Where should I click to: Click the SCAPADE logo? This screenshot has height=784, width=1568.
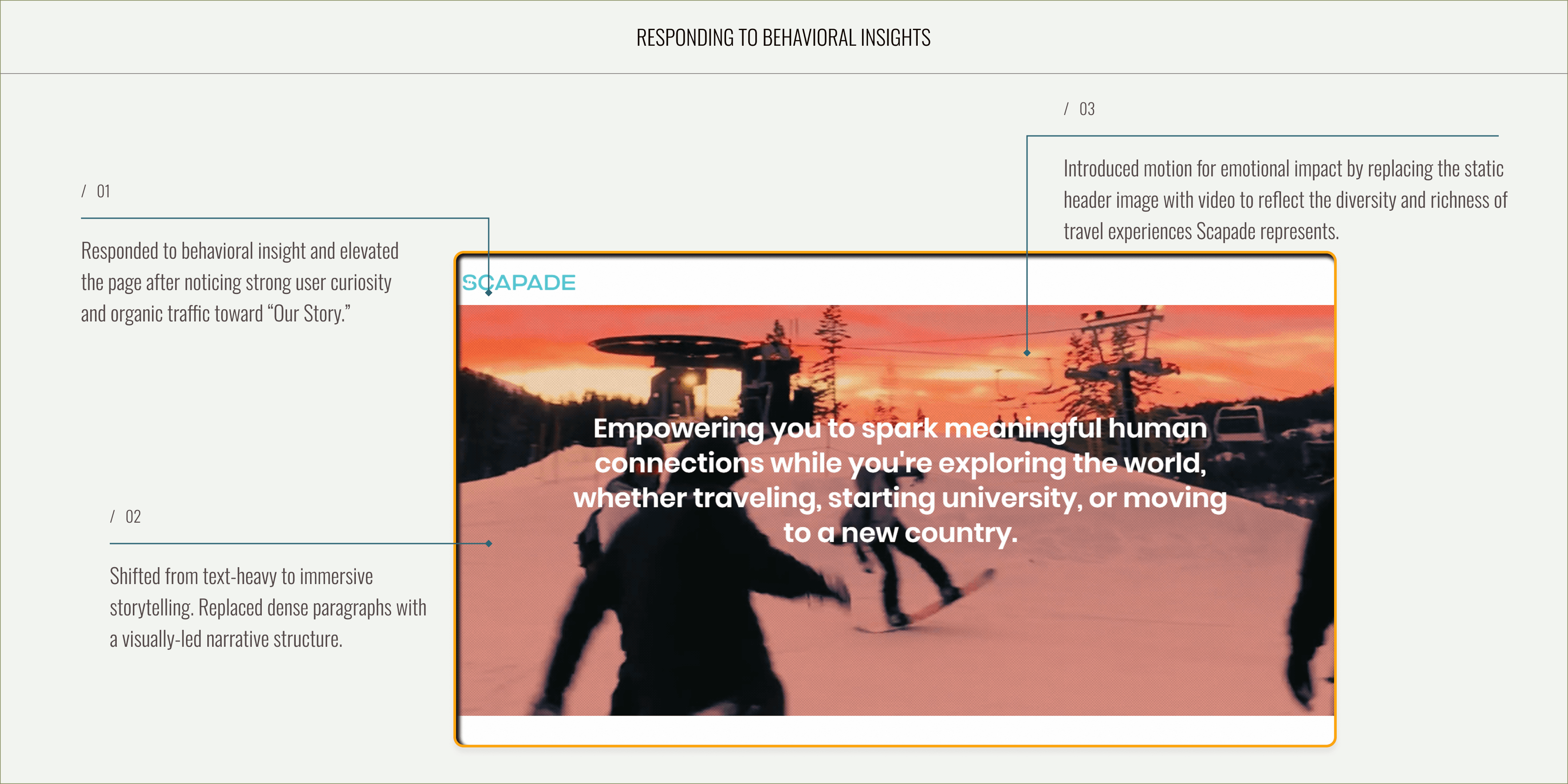click(519, 282)
